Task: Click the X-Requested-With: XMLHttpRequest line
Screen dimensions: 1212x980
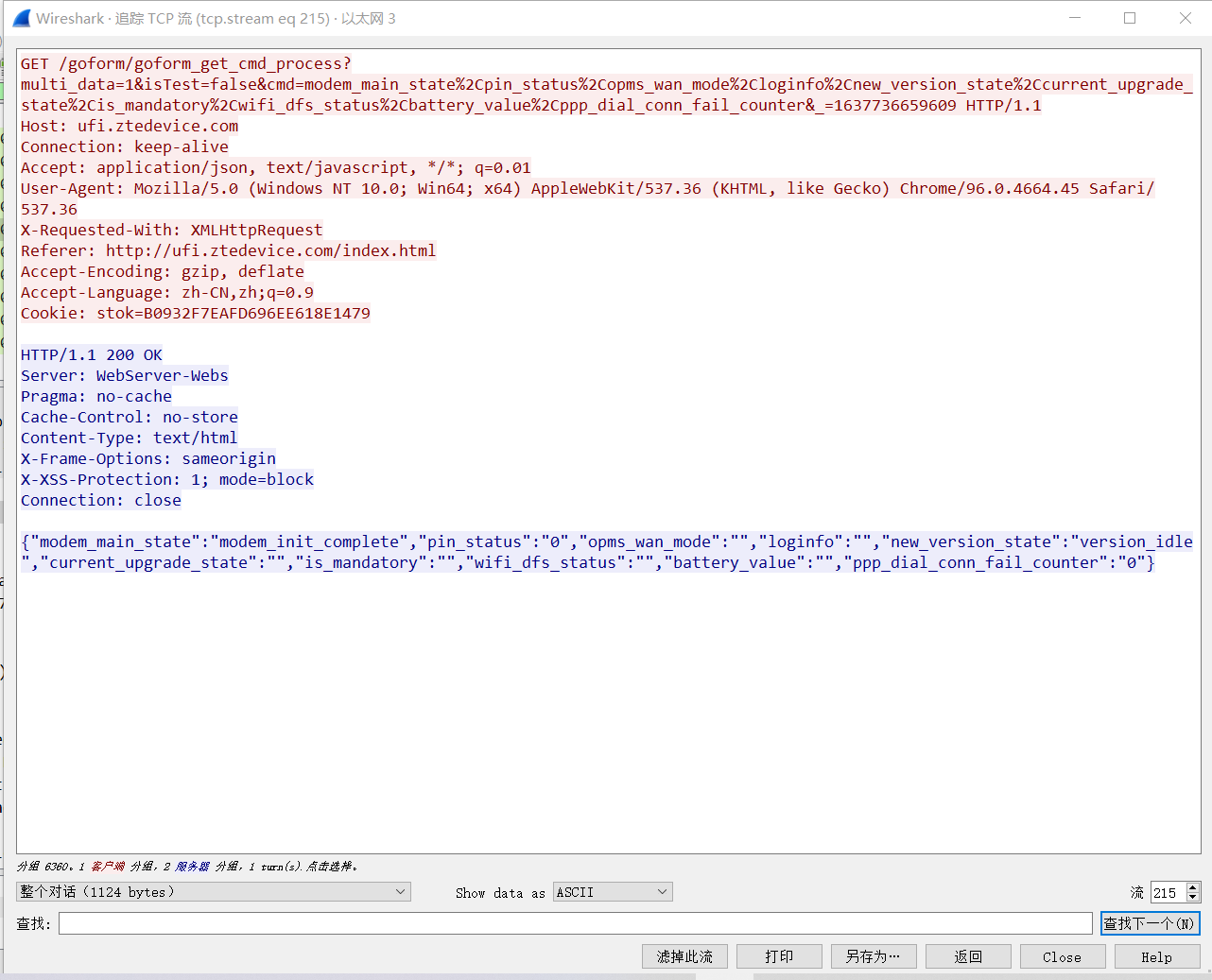Action: pos(172,230)
